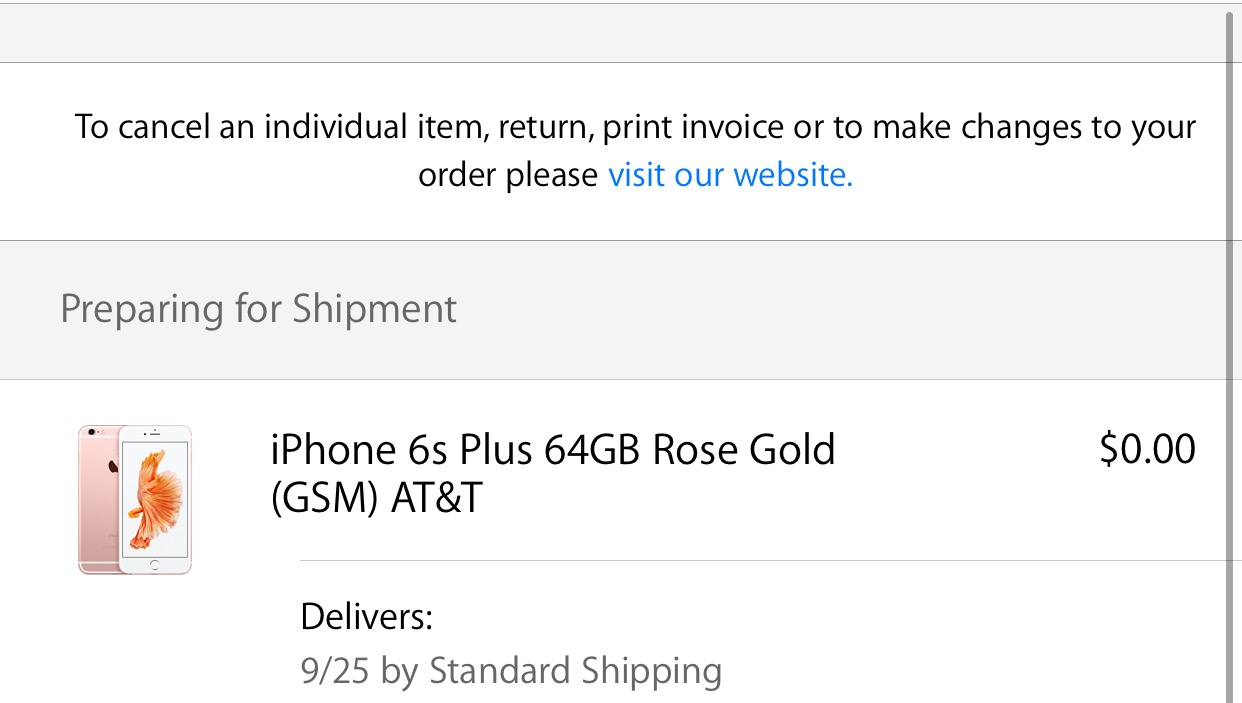
Task: Click the "Rose Gold" color name in title
Action: pos(744,450)
